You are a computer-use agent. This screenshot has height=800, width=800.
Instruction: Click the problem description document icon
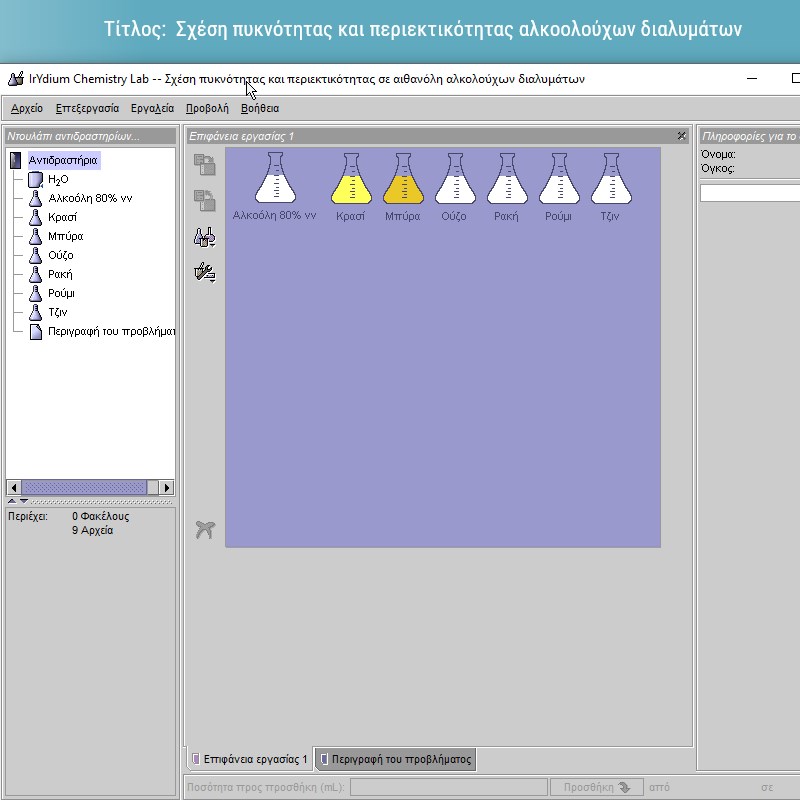[x=36, y=332]
